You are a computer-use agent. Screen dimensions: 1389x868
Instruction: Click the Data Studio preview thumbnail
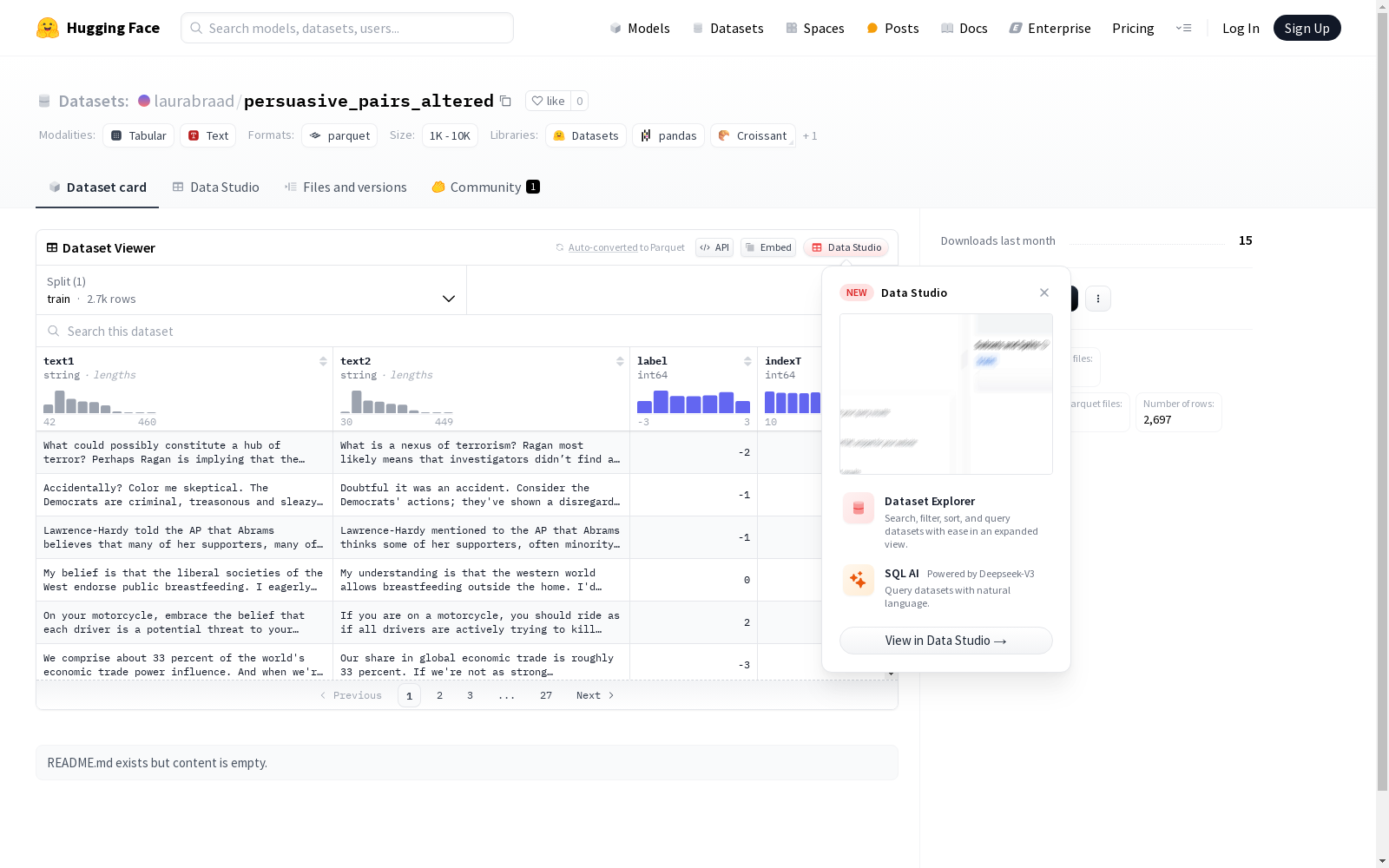click(x=946, y=394)
